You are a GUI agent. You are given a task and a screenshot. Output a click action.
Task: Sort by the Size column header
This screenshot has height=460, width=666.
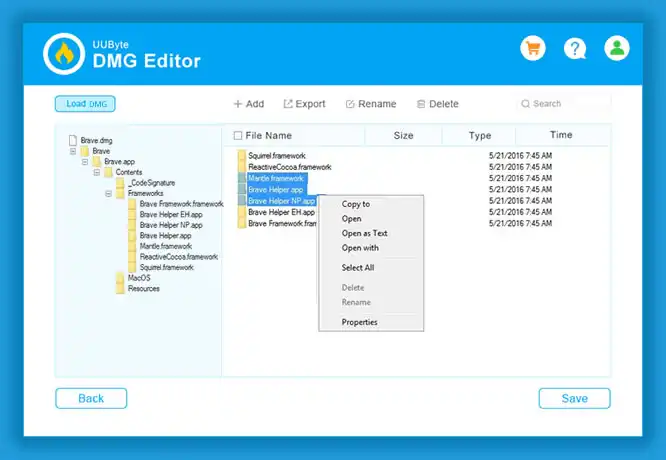[x=403, y=135]
